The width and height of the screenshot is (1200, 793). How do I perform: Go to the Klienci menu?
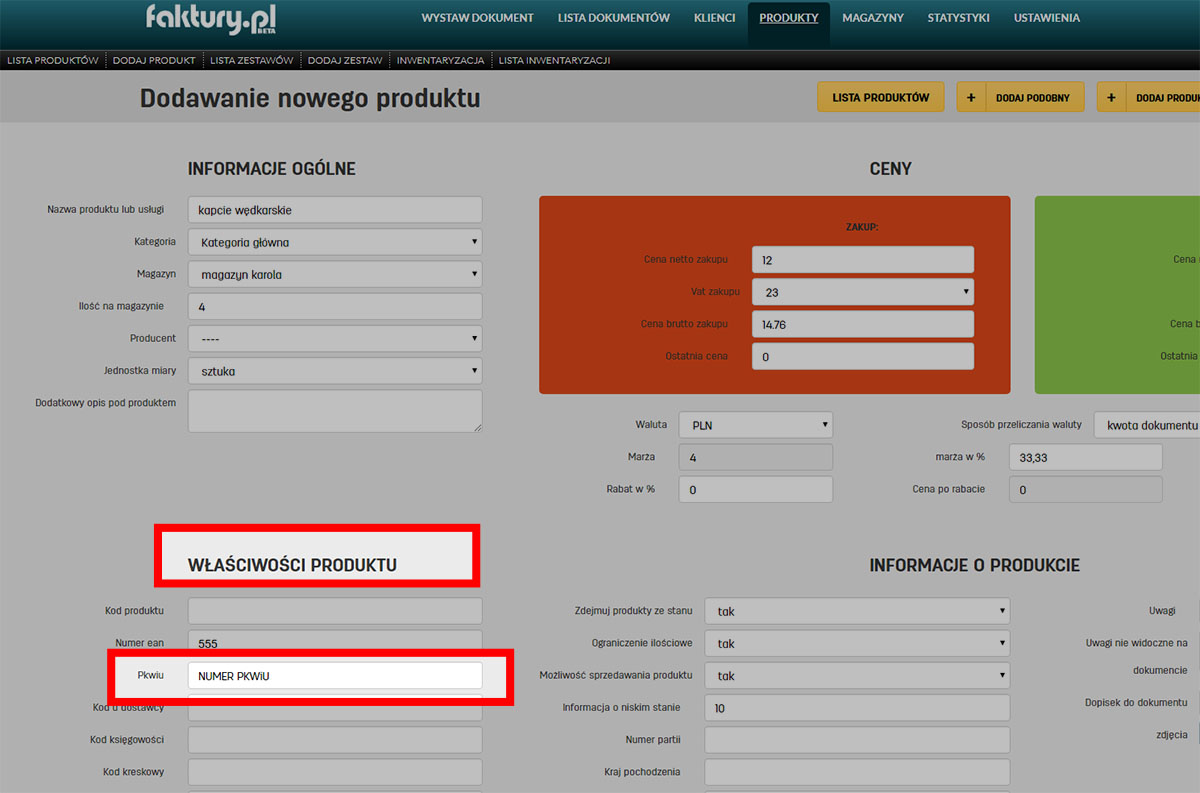point(714,18)
